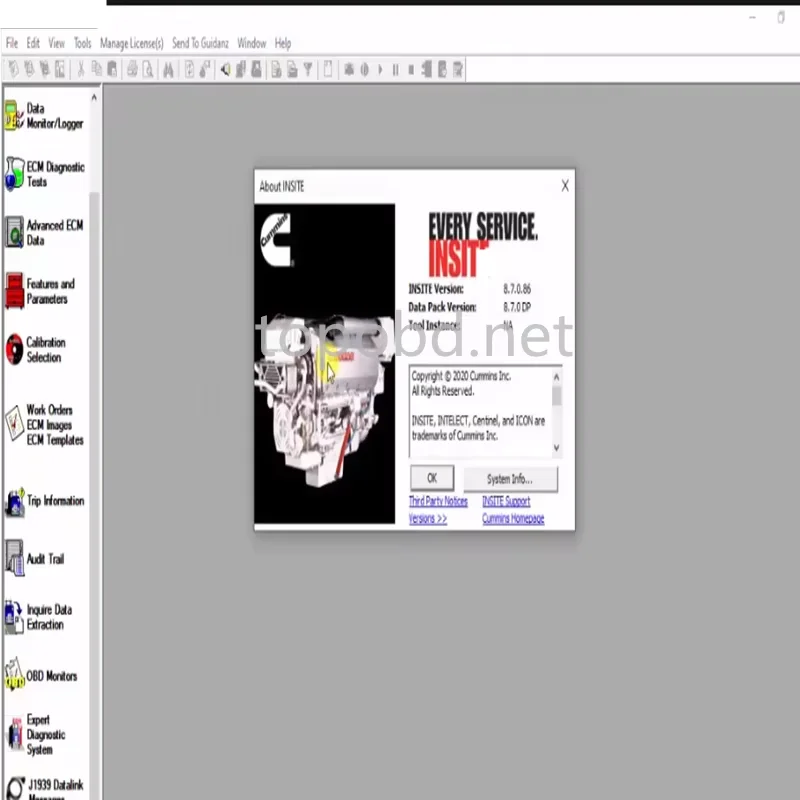Screen dimensions: 800x800
Task: Expand the Versions >> link
Action: 428,518
